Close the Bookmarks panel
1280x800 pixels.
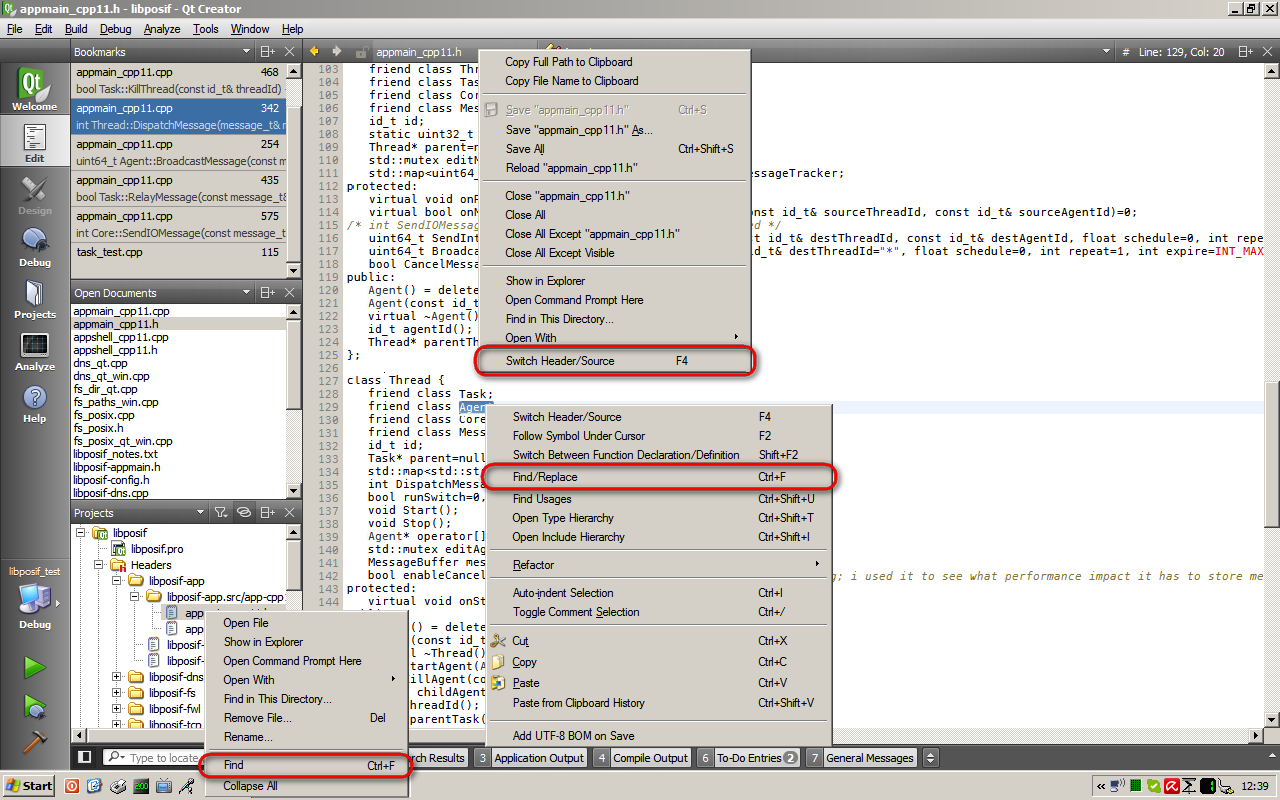(x=290, y=51)
